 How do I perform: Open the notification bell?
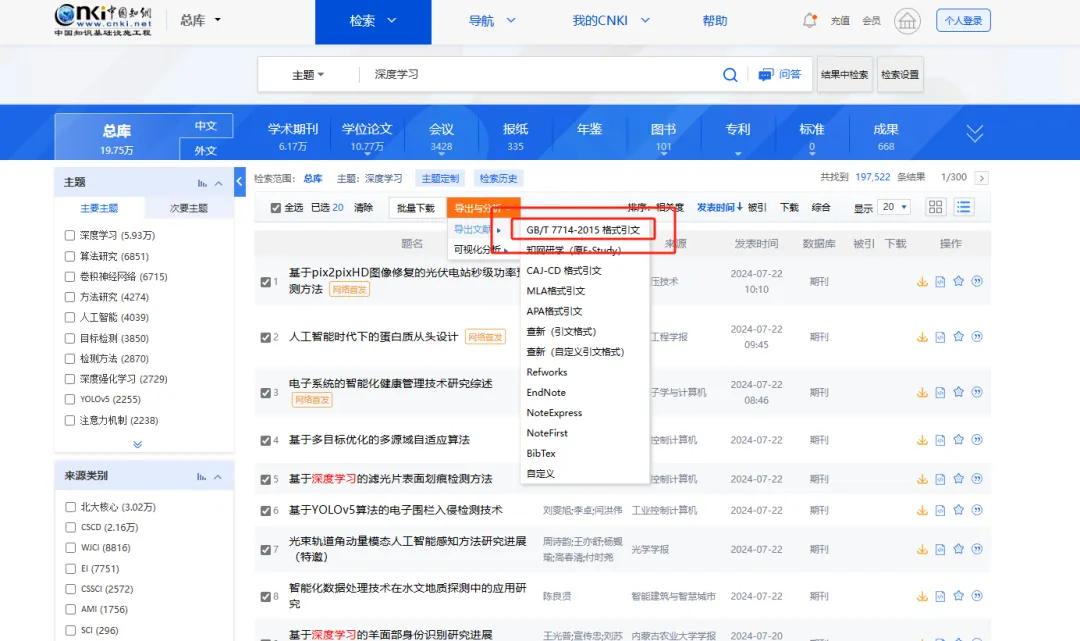point(809,21)
